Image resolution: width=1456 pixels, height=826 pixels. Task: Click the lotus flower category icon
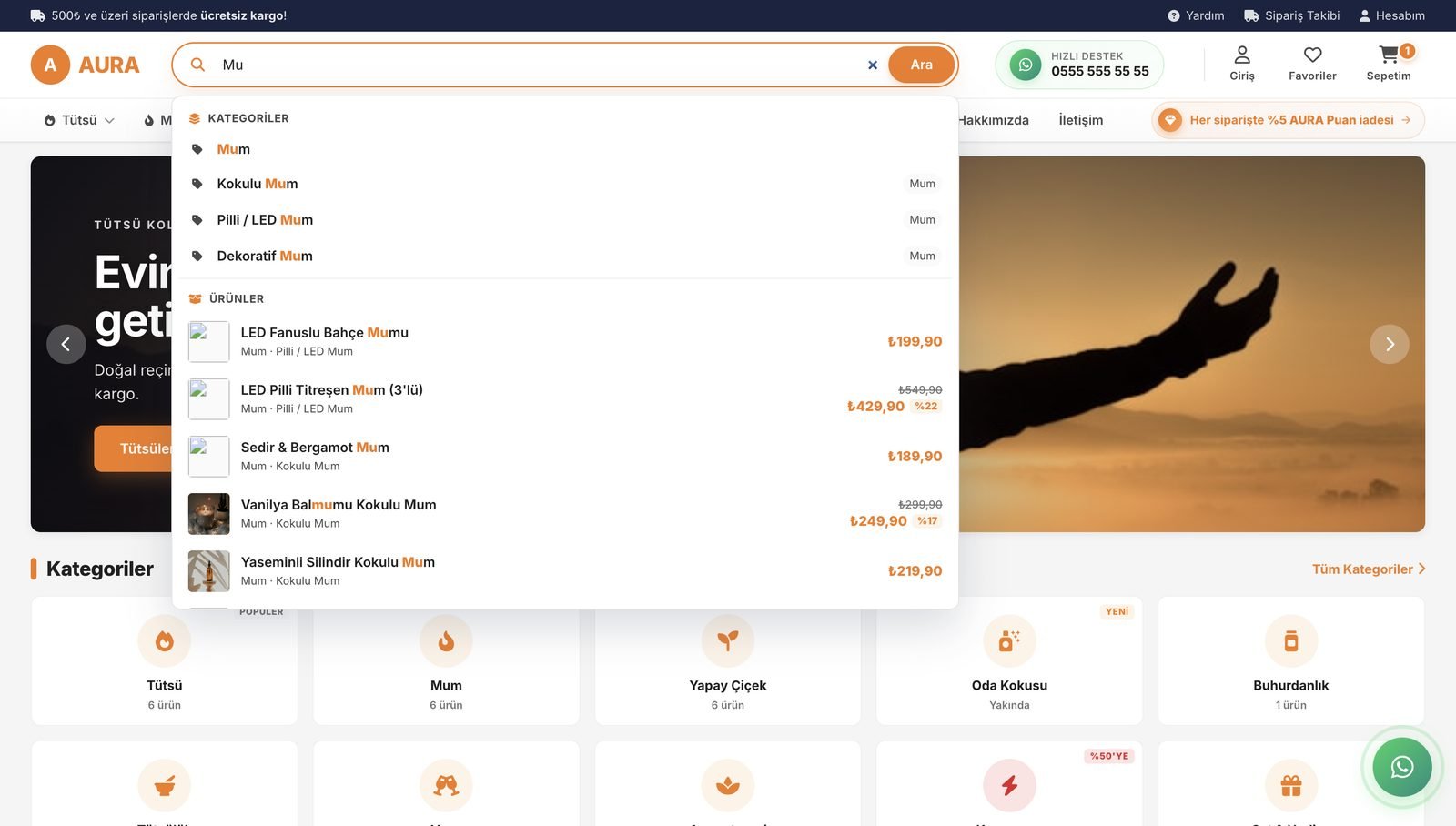(x=728, y=785)
